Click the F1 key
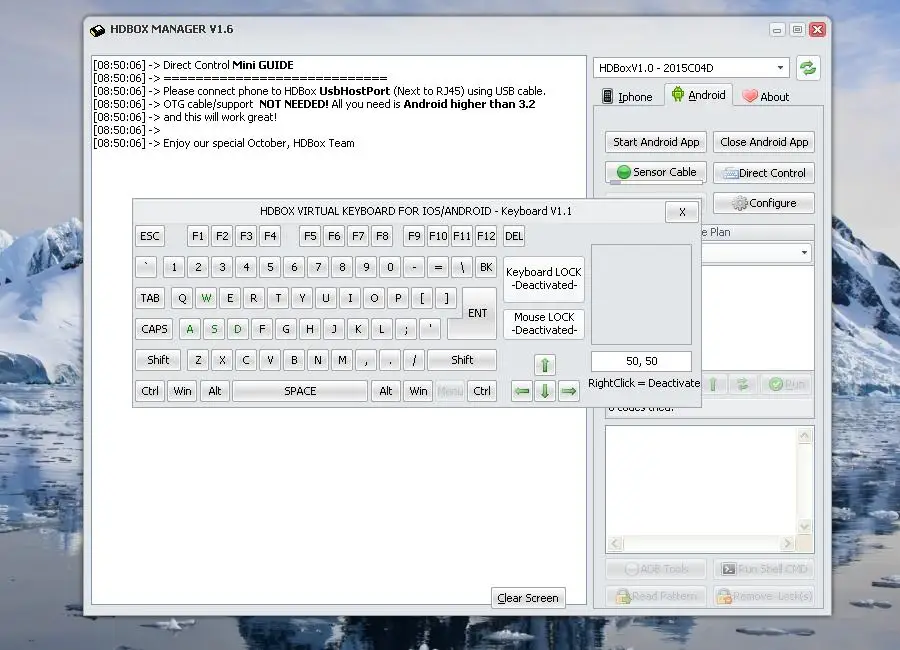 (197, 236)
